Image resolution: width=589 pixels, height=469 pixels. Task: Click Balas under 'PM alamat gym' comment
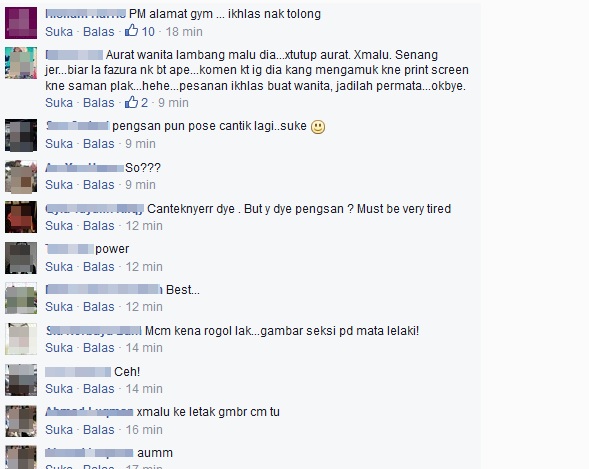[98, 32]
